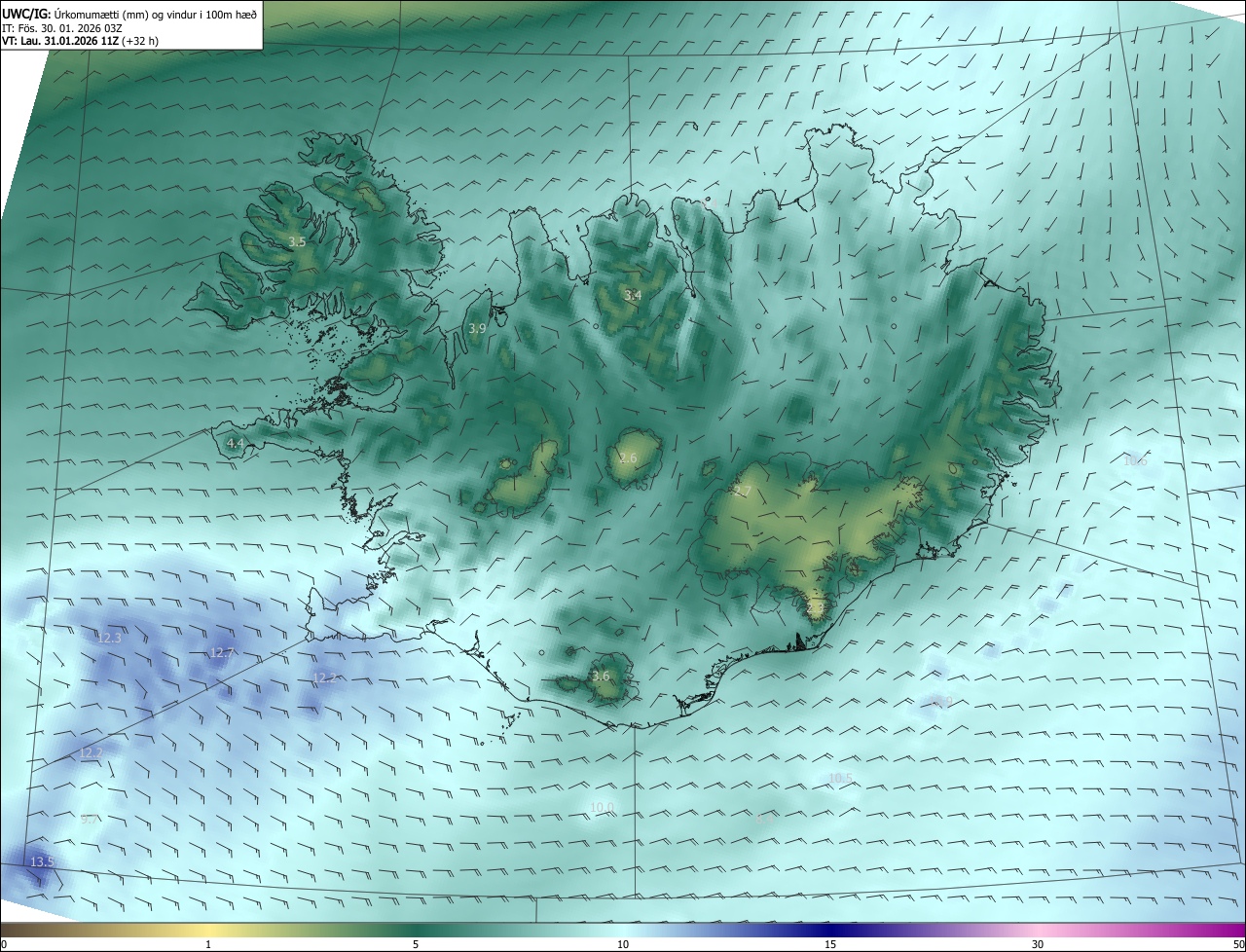Select the 30 tick on the color legend
The image size is (1246, 952).
click(1038, 944)
